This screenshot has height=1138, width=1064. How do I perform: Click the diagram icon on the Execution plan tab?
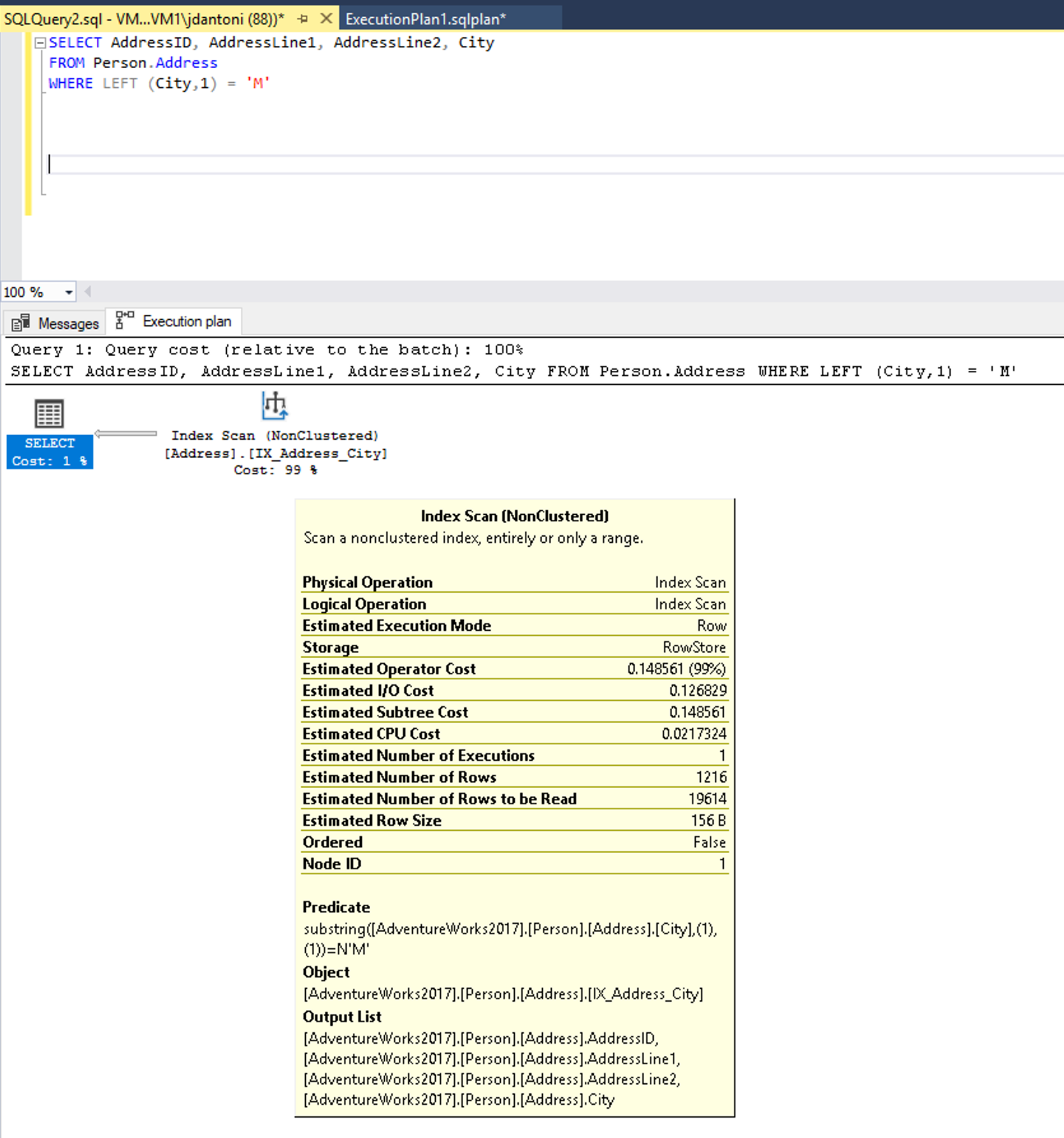pyautogui.click(x=124, y=320)
